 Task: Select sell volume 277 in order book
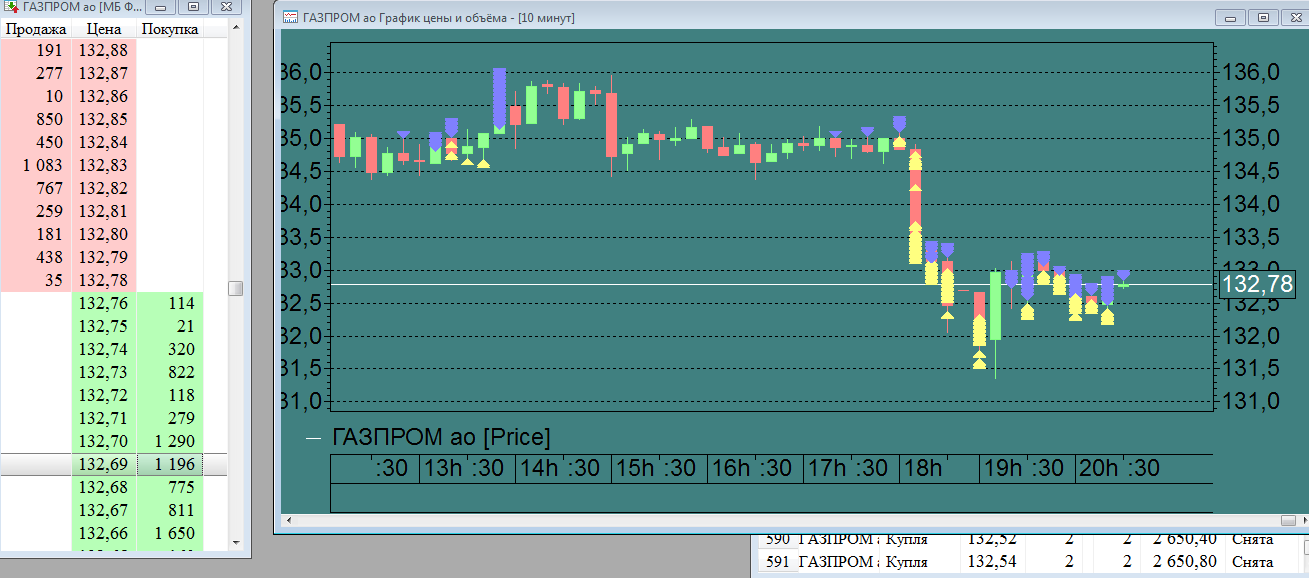(x=35, y=73)
